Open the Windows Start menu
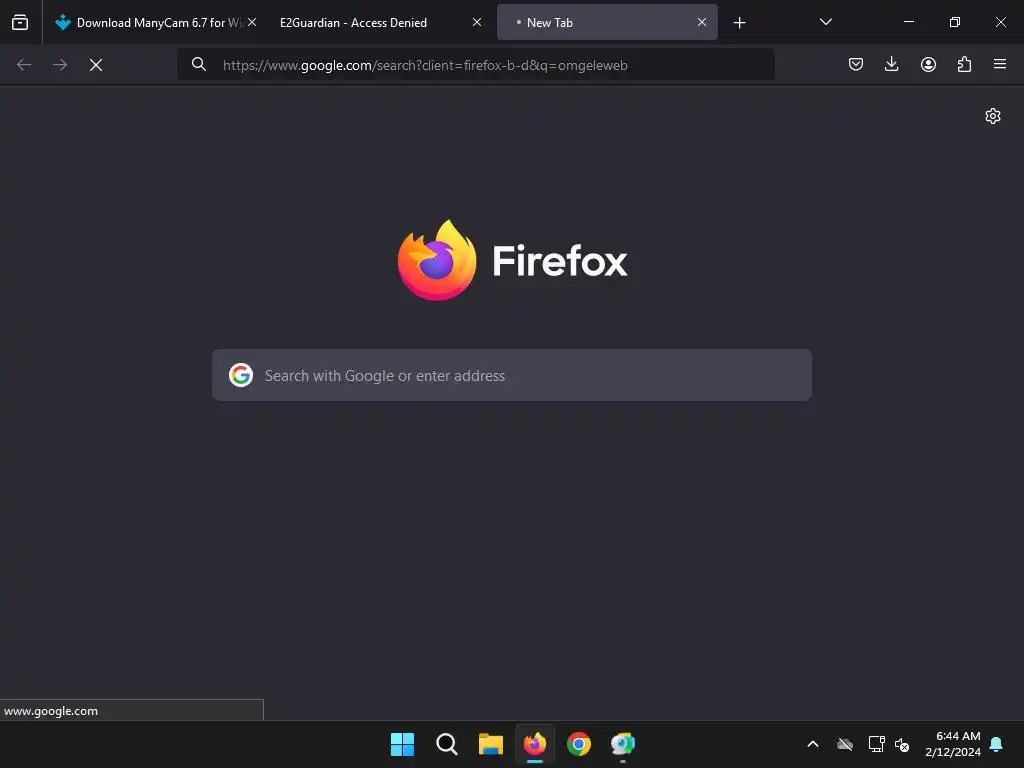The width and height of the screenshot is (1024, 768). click(x=402, y=744)
